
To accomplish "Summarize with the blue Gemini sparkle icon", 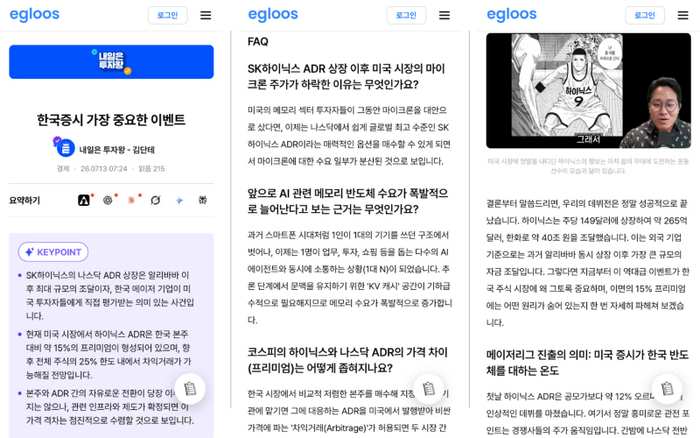I will tap(179, 200).
